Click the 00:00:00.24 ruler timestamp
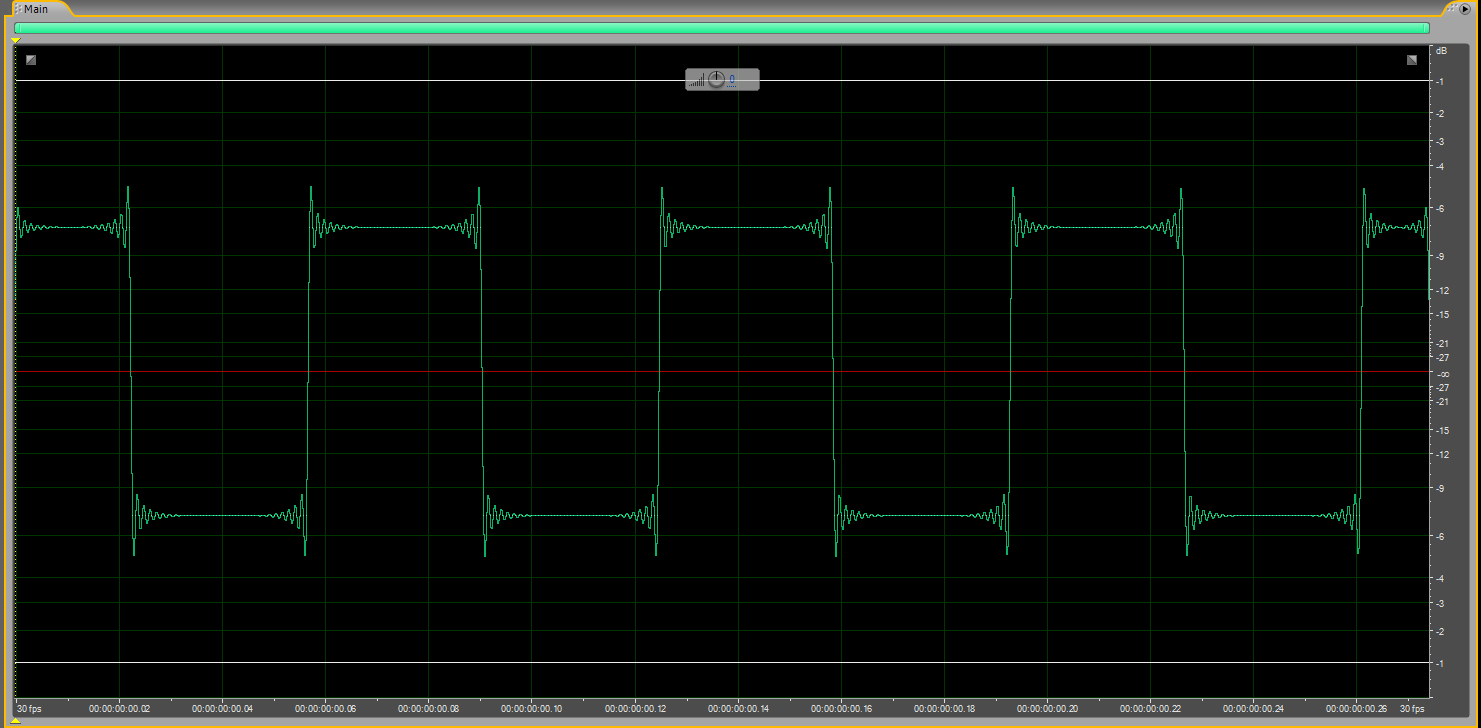 coord(1253,708)
